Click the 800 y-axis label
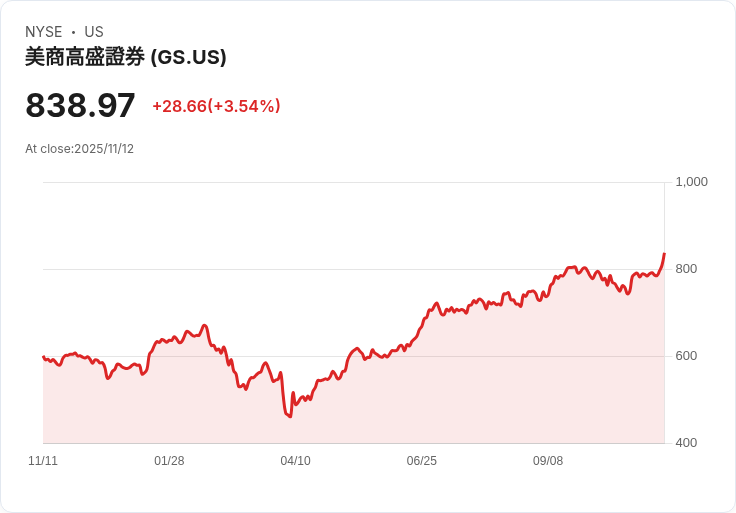Image resolution: width=736 pixels, height=513 pixels. tap(686, 269)
